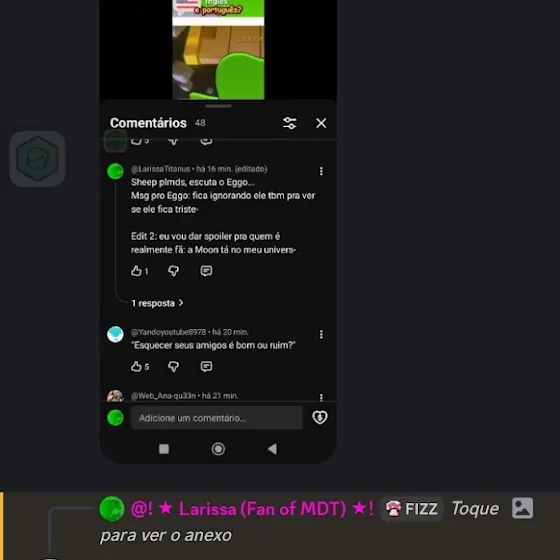Viewport: 560px width, 560px height.
Task: Dislike the LarissaTitanus comment
Action: 173,271
